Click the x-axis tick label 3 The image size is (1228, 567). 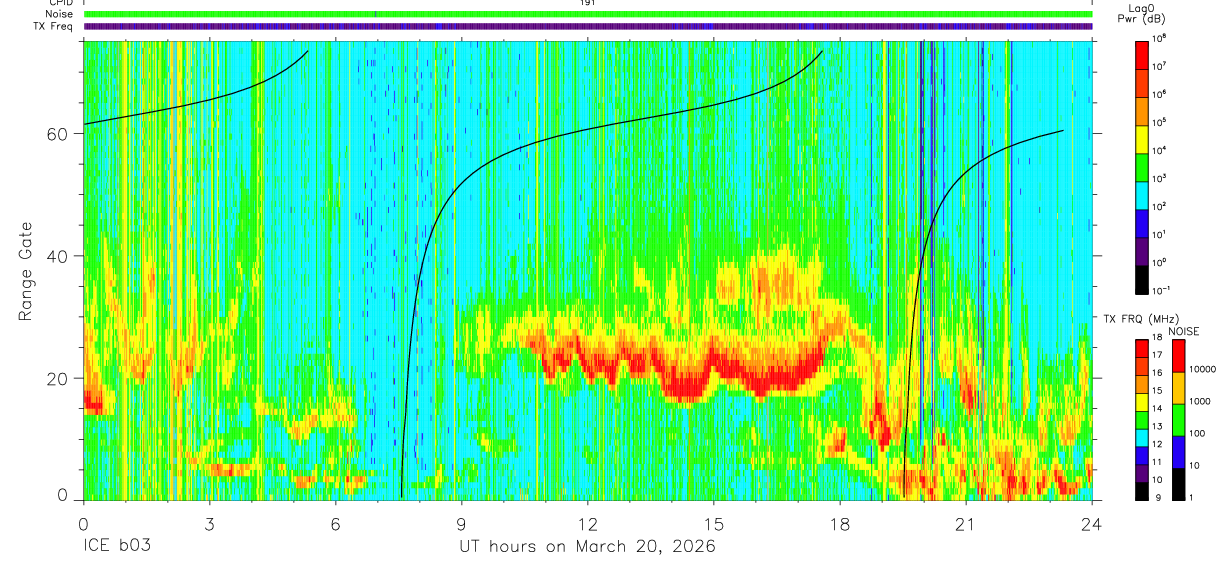tap(209, 524)
